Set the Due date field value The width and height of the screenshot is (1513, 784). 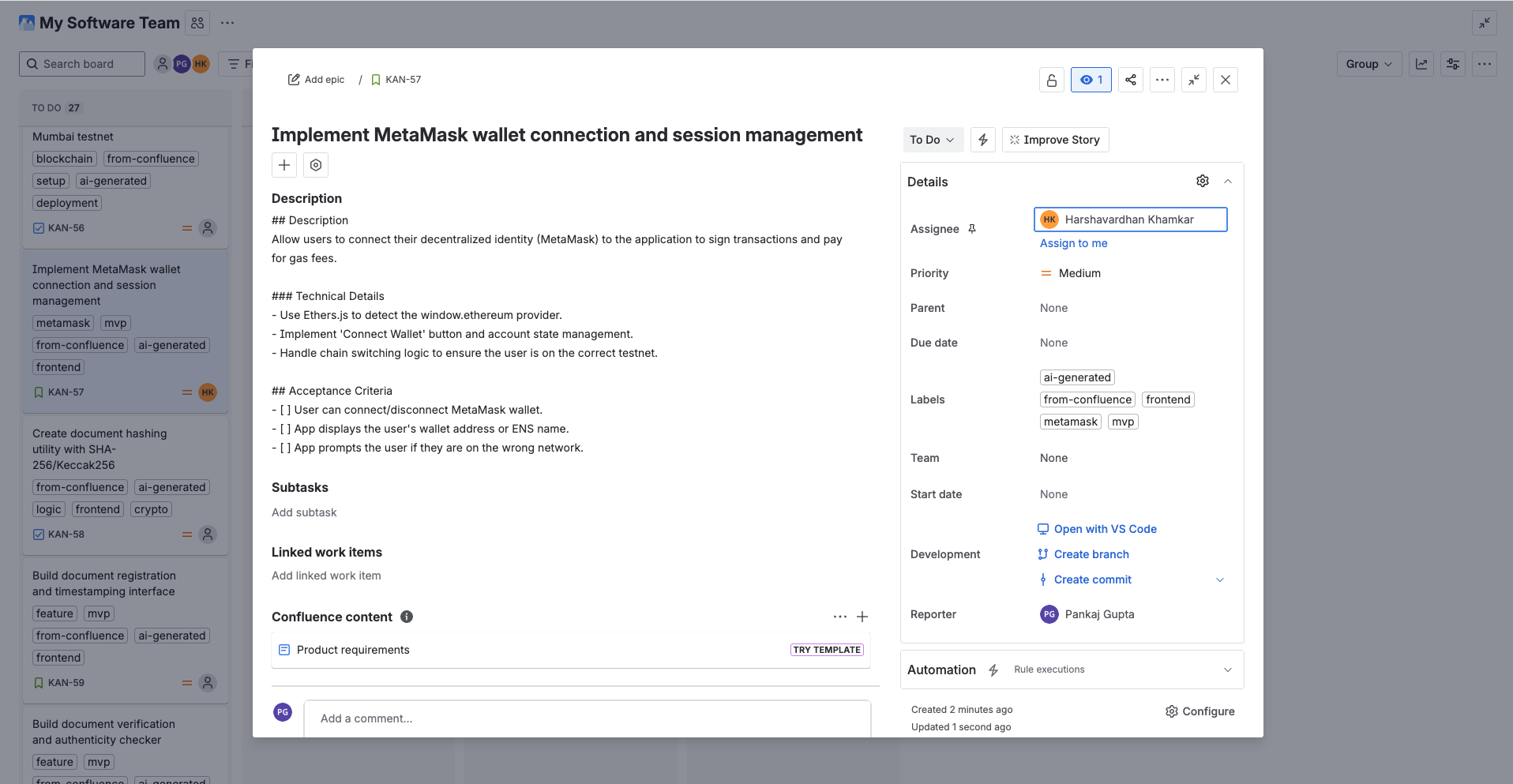point(1054,343)
